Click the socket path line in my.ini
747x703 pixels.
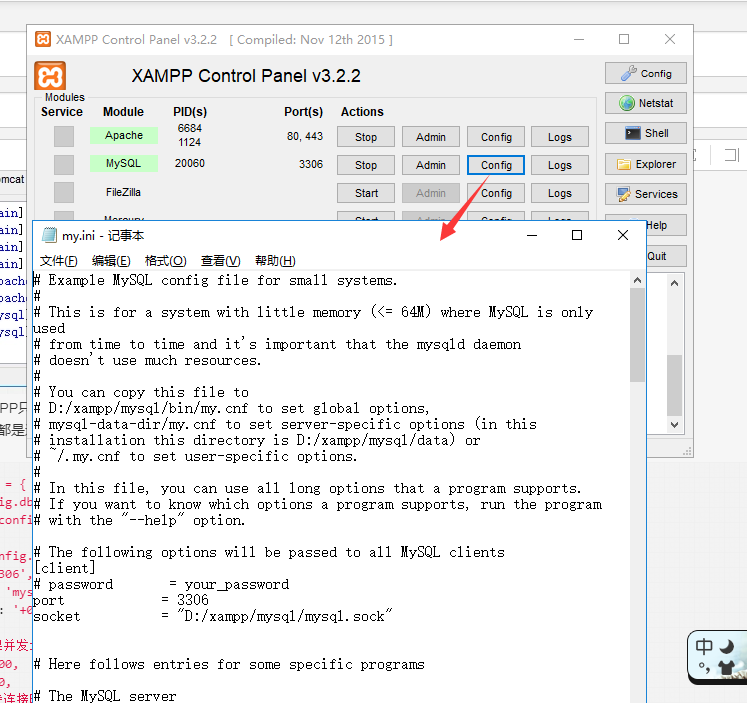[213, 616]
